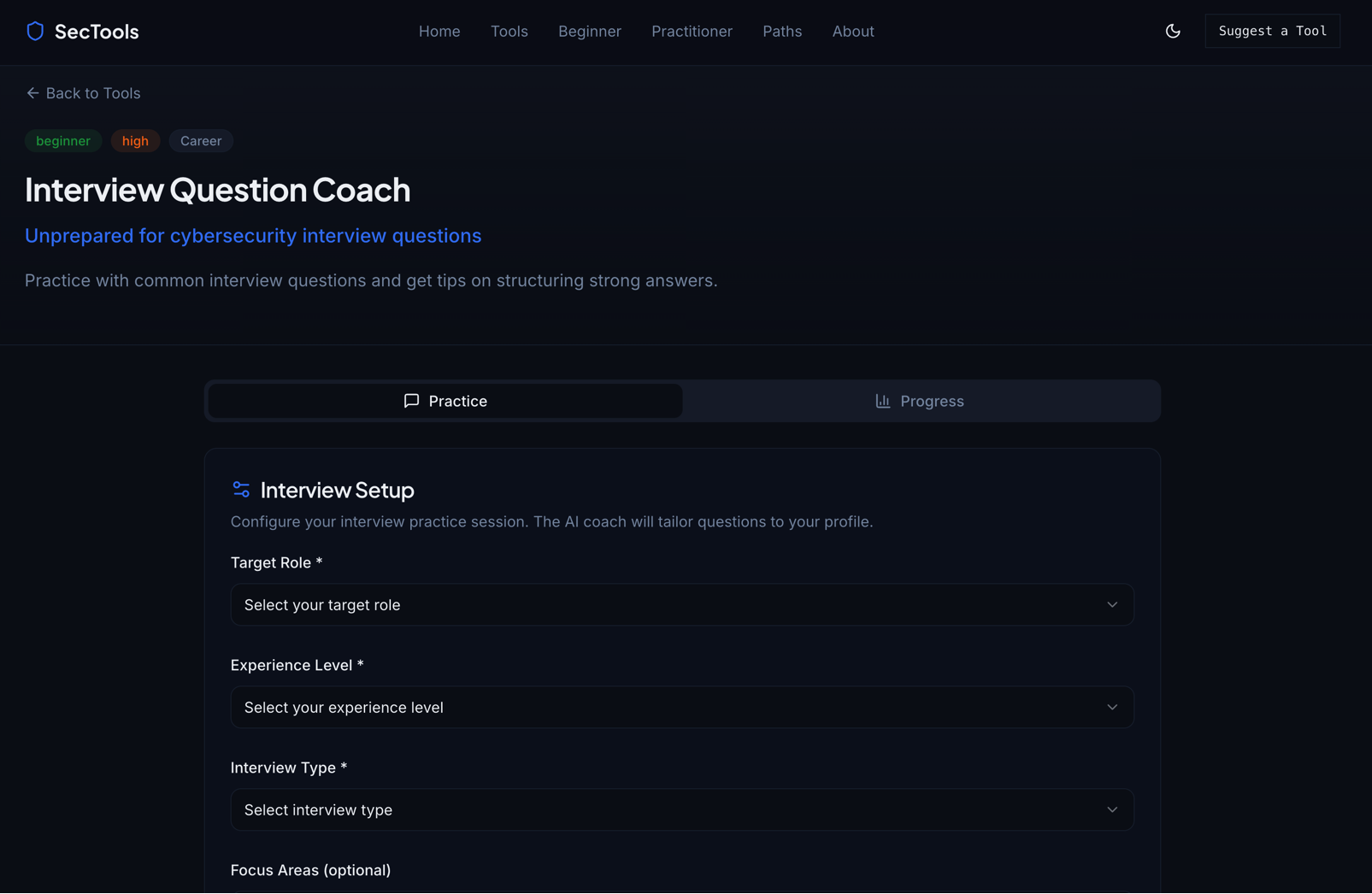Toggle dark mode with the moon icon
Screen dimensions: 1372x894
point(1172,31)
